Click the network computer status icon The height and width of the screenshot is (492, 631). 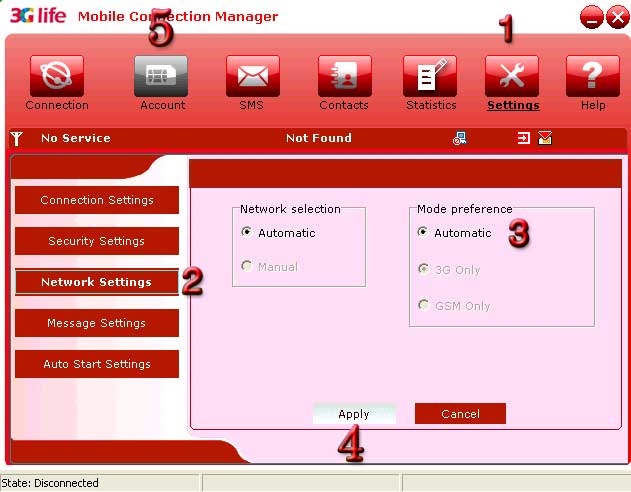tap(459, 139)
